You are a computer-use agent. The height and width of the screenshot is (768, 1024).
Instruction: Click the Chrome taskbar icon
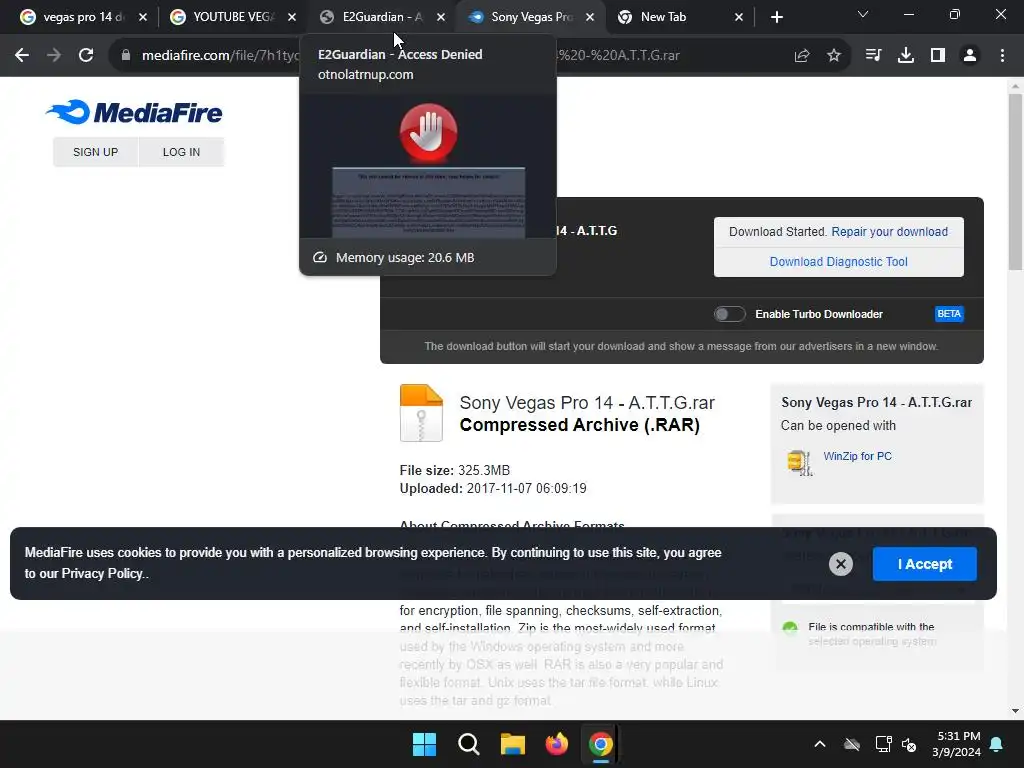(601, 744)
